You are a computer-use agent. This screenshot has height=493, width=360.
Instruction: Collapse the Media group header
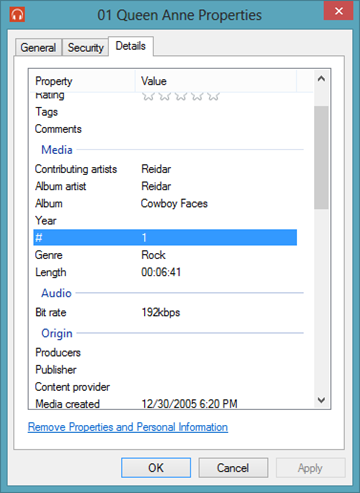[x=57, y=150]
